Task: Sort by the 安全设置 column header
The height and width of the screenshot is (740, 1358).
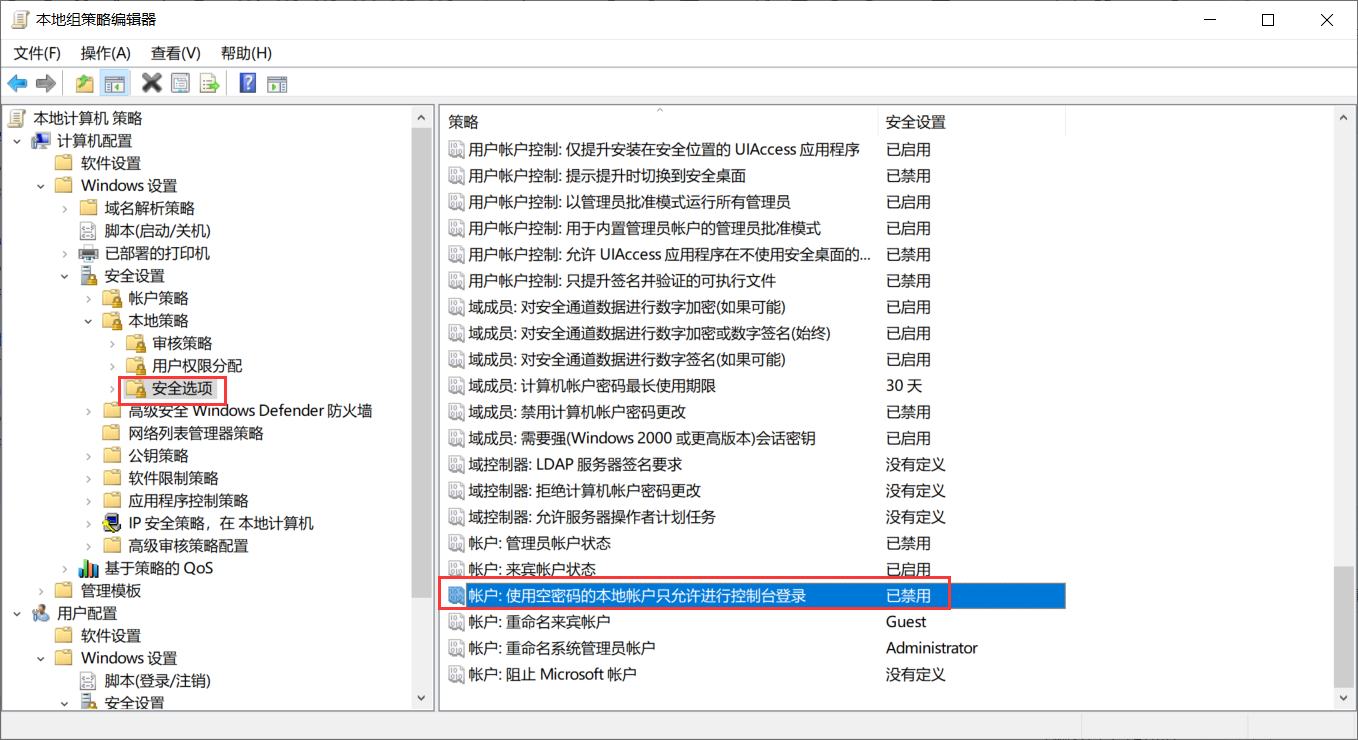Action: [x=971, y=122]
